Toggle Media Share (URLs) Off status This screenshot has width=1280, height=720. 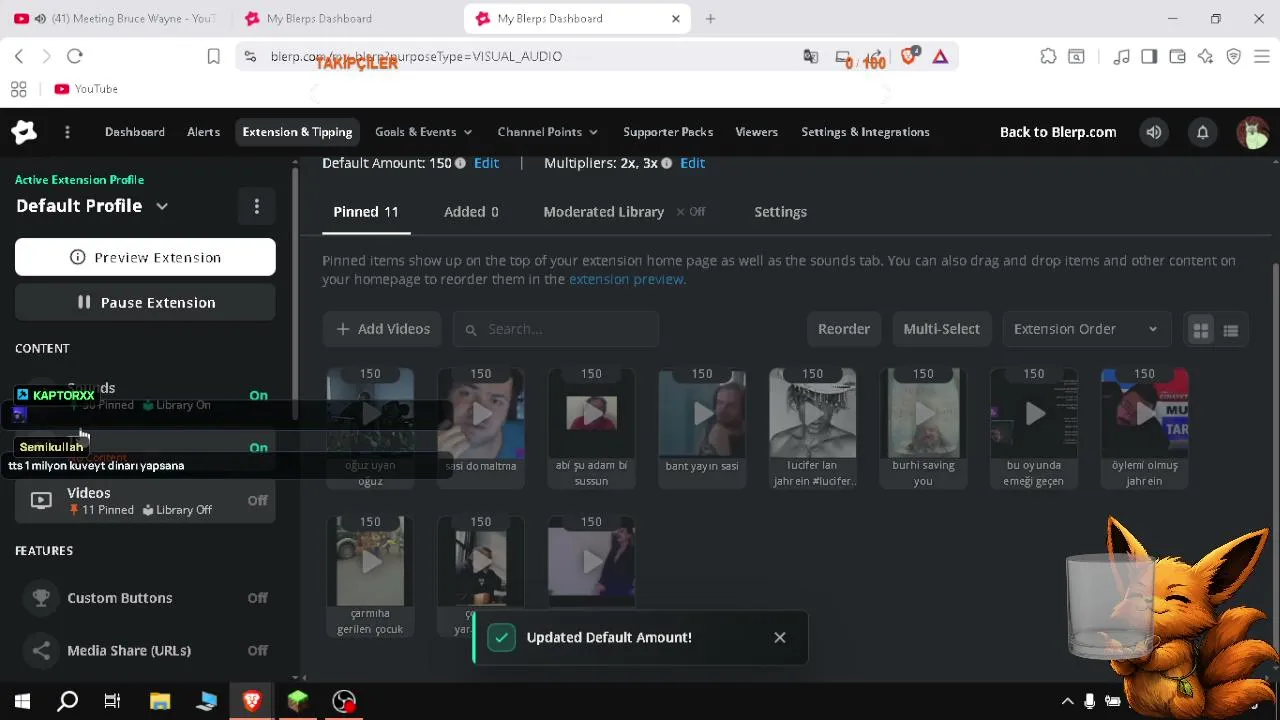coord(257,651)
